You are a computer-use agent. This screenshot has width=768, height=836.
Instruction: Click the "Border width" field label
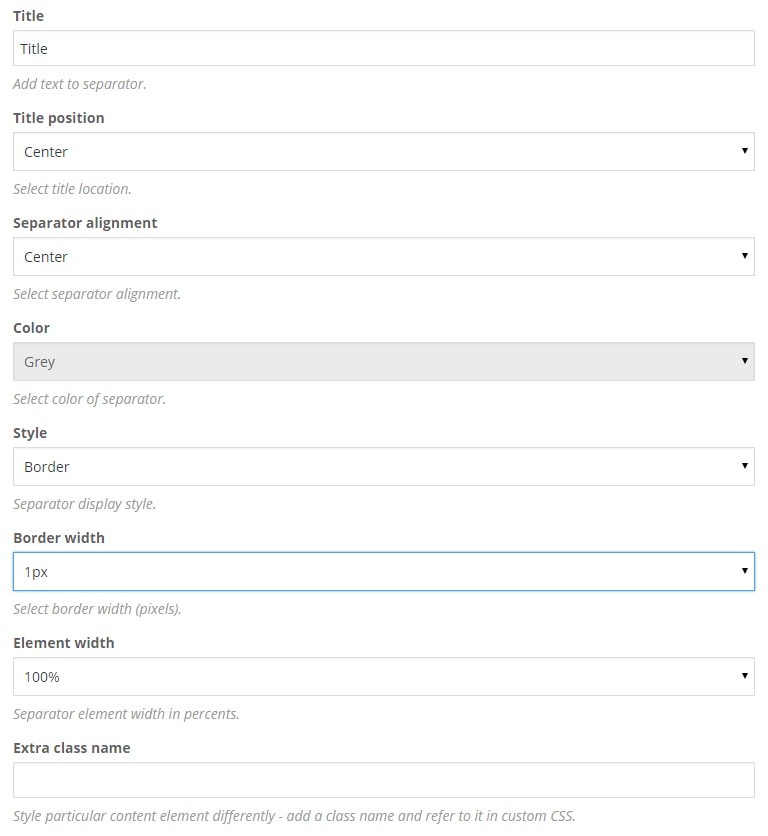(59, 538)
